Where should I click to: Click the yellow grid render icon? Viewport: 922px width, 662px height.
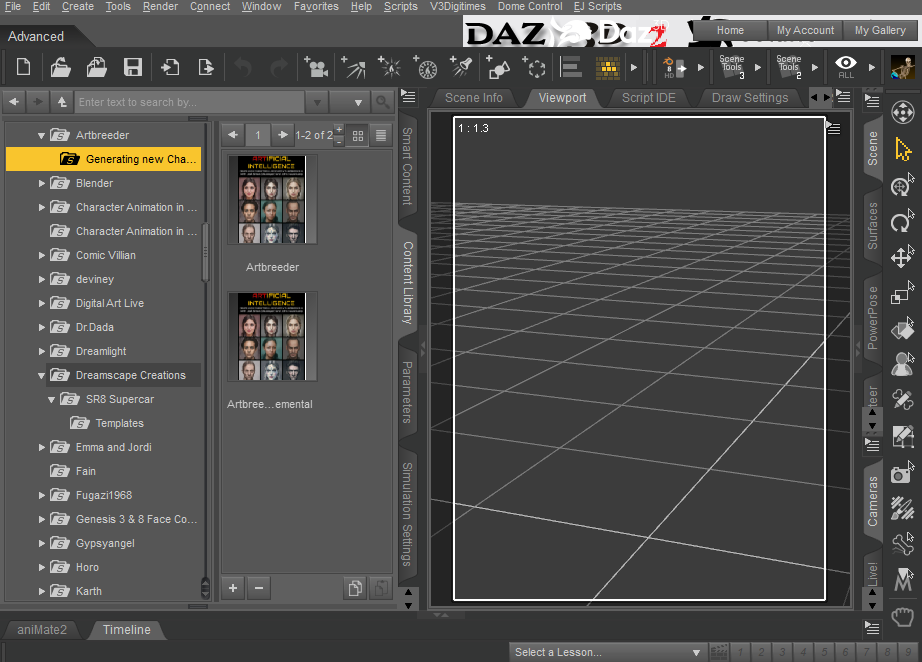click(607, 67)
